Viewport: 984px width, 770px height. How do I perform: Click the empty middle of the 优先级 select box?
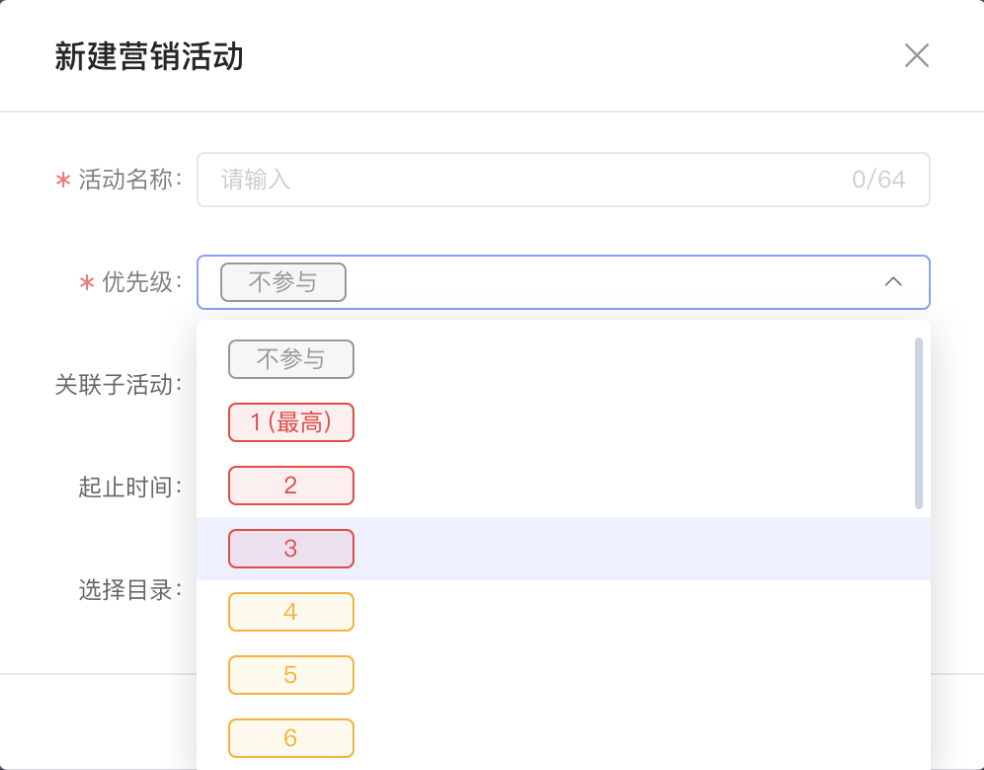(x=600, y=282)
